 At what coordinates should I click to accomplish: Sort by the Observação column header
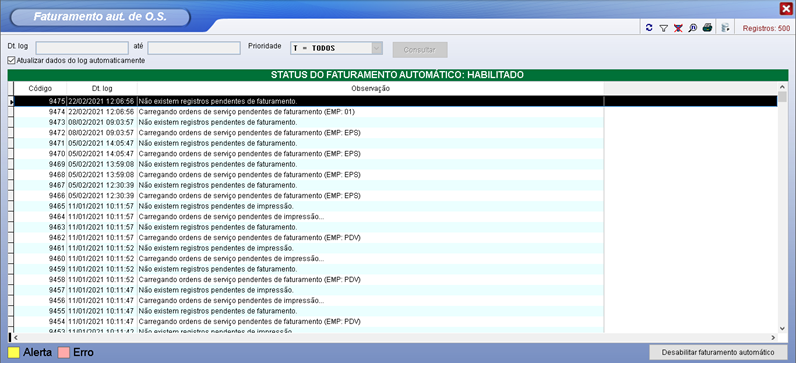coord(371,88)
